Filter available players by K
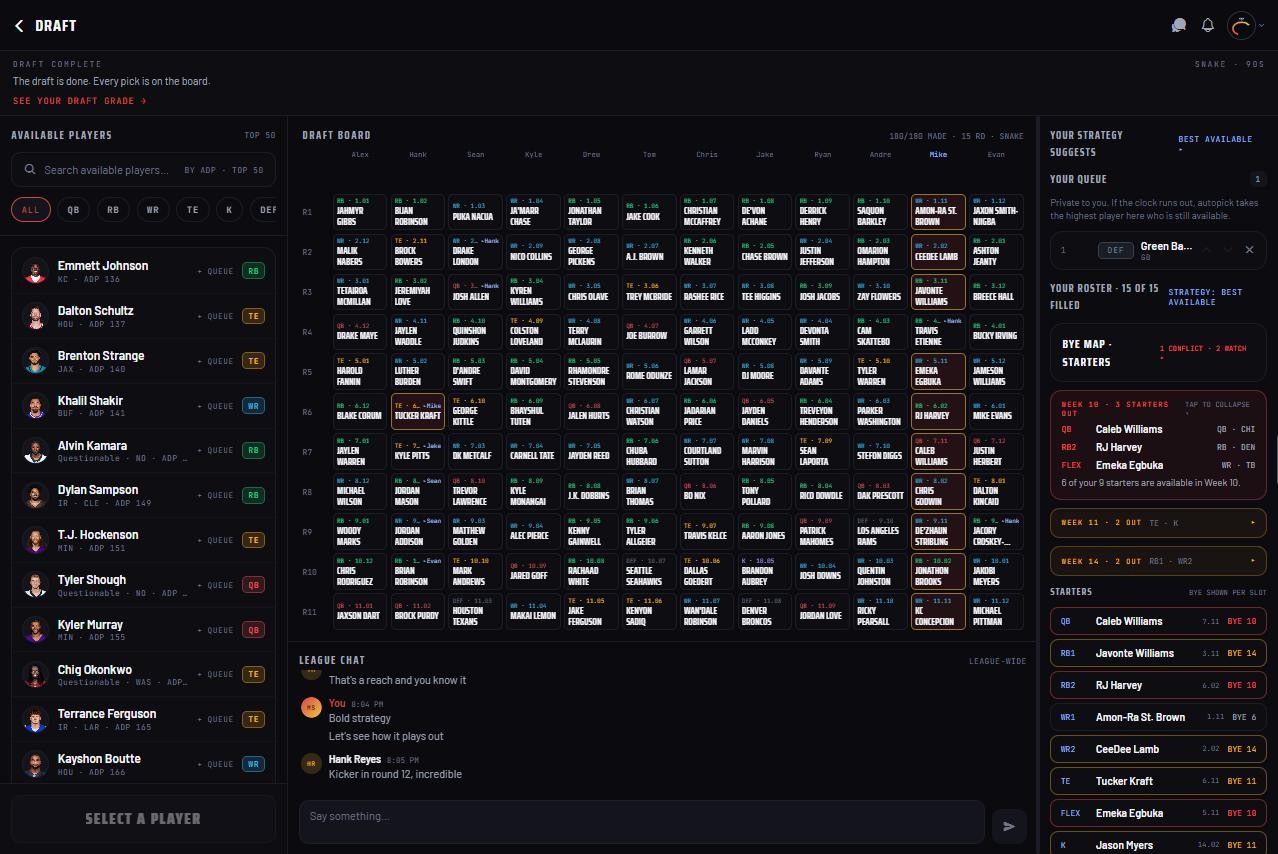 [x=229, y=210]
